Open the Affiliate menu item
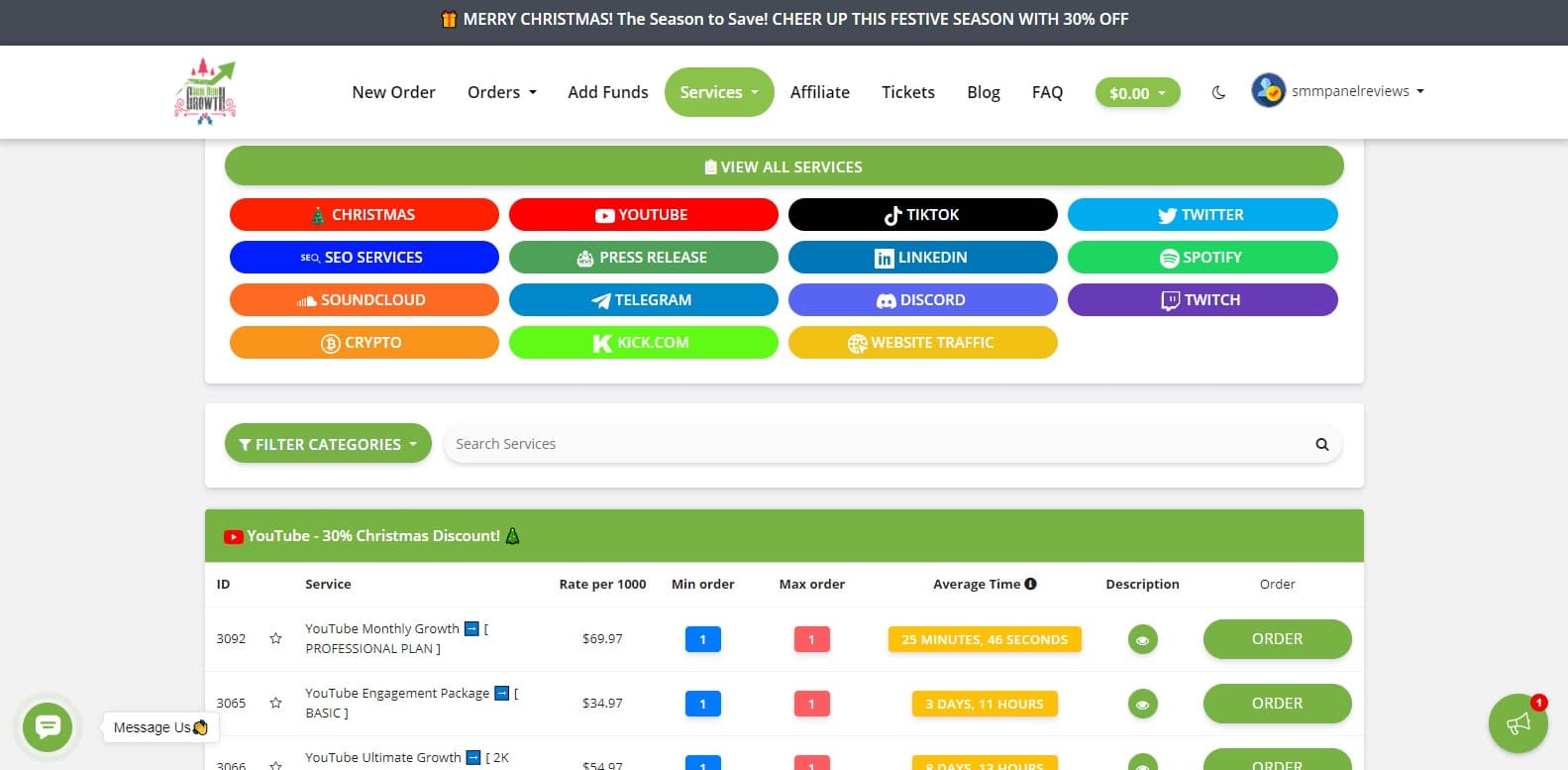This screenshot has width=1568, height=770. click(x=819, y=92)
